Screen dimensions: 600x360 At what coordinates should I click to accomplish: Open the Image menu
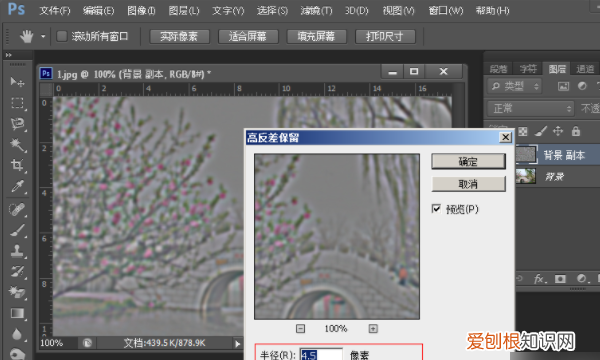coord(141,10)
